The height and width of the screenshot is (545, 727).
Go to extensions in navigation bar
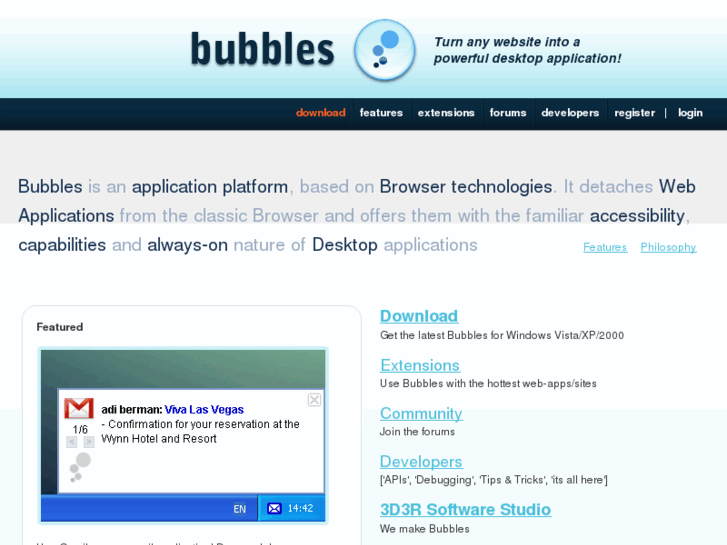pyautogui.click(x=446, y=113)
